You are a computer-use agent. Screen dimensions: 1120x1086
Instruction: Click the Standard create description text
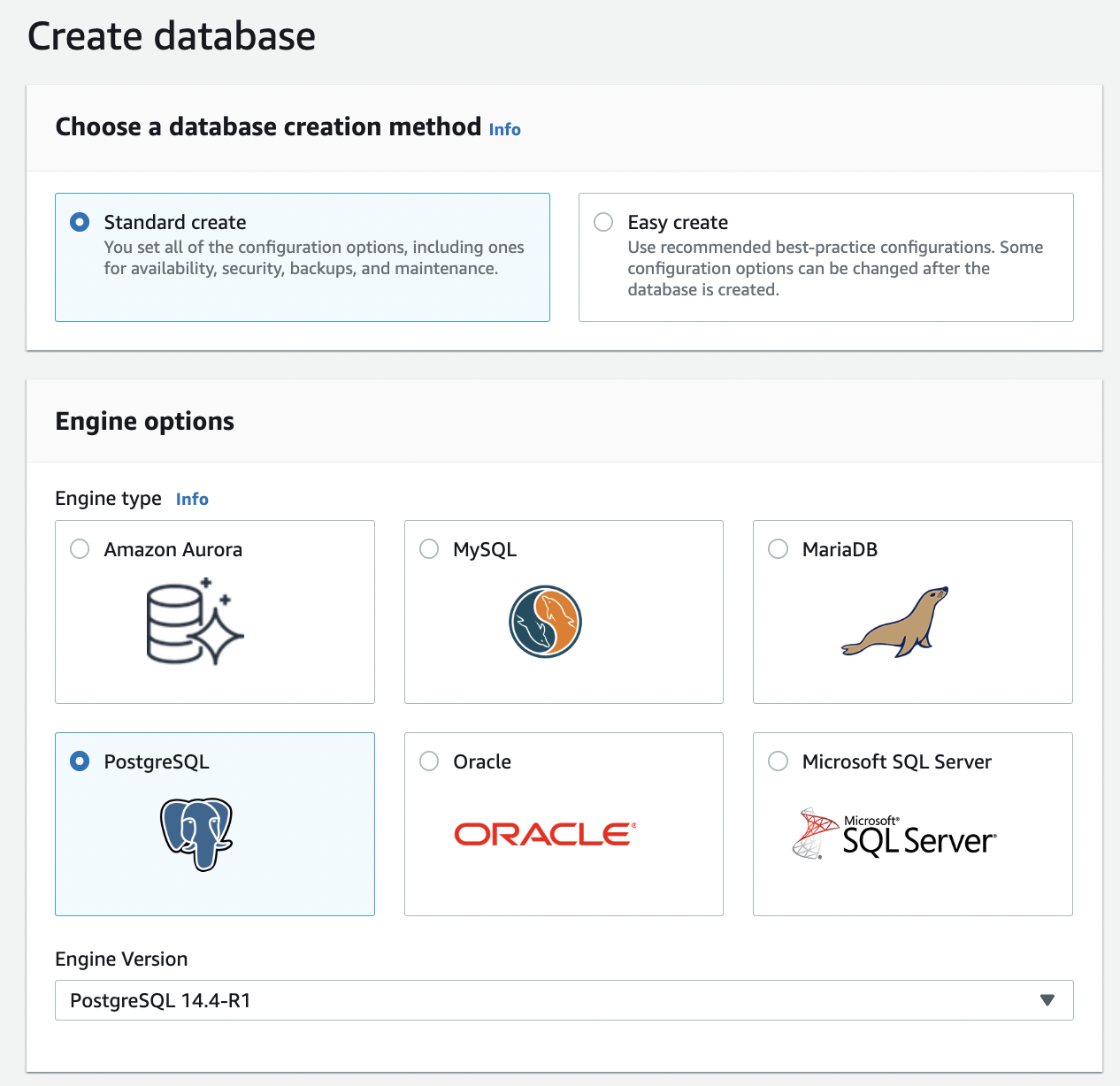(x=313, y=257)
